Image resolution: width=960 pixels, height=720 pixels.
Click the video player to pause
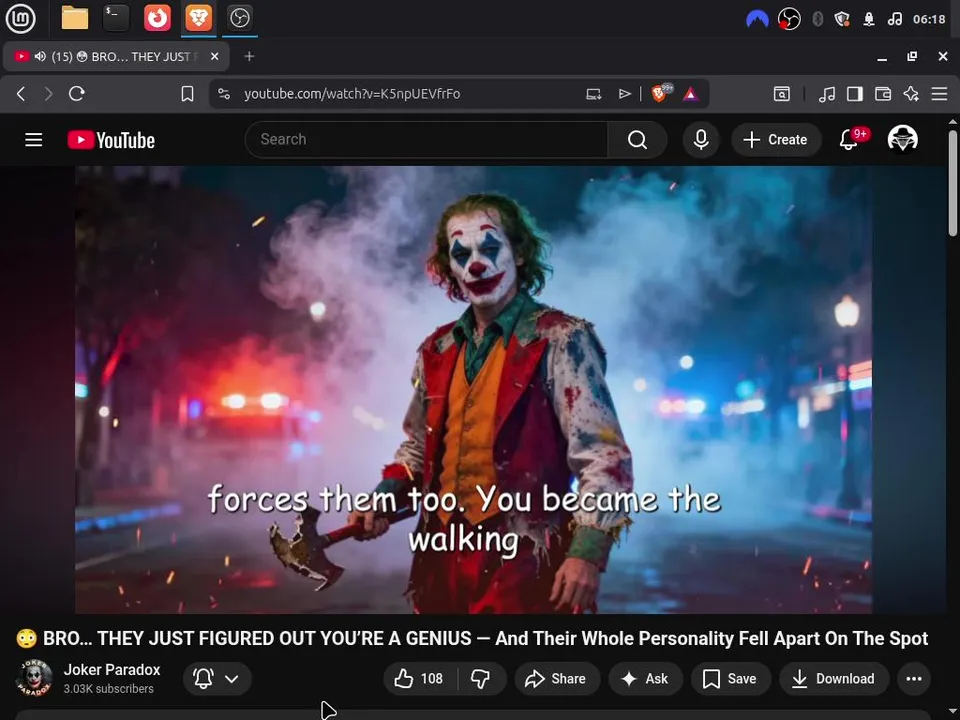coord(473,389)
